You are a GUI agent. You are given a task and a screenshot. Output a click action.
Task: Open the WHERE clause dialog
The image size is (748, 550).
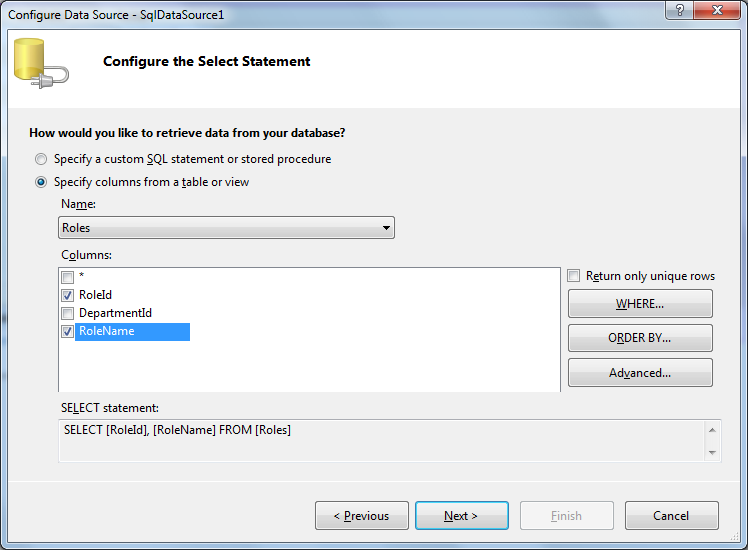pyautogui.click(x=640, y=304)
